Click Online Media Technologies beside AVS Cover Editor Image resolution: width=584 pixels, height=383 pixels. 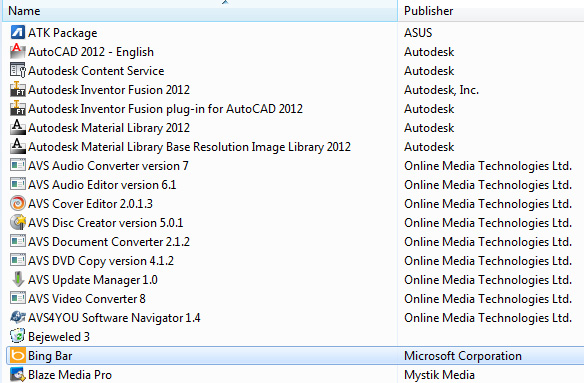click(x=488, y=204)
